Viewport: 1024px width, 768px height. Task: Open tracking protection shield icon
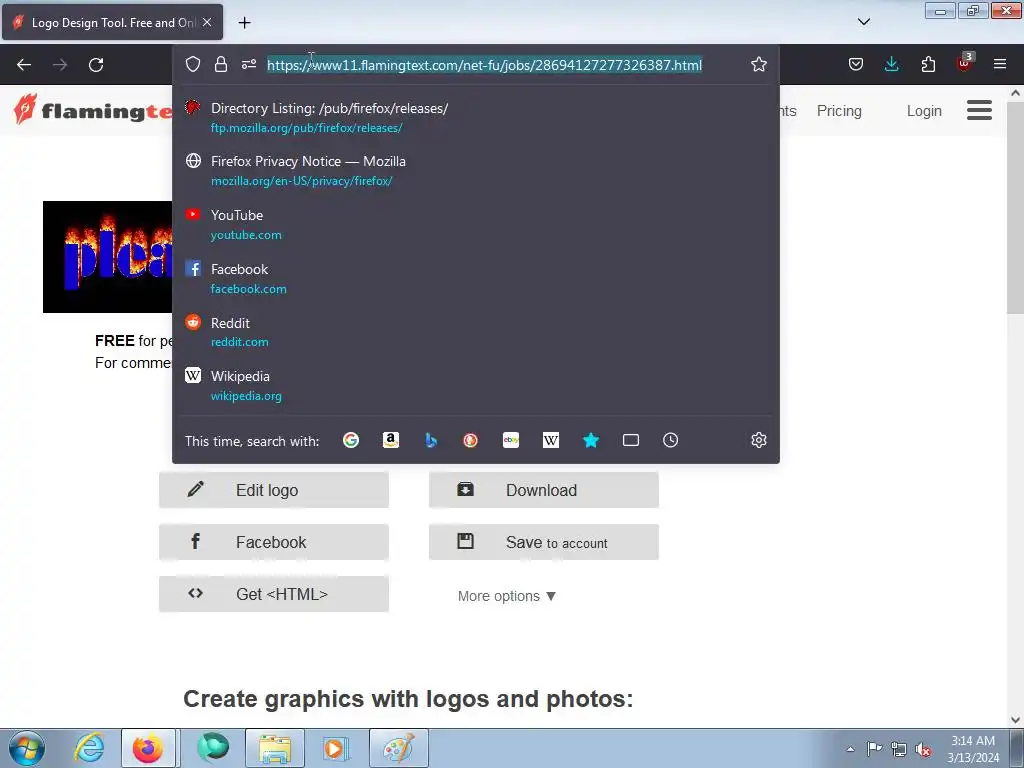coord(193,64)
